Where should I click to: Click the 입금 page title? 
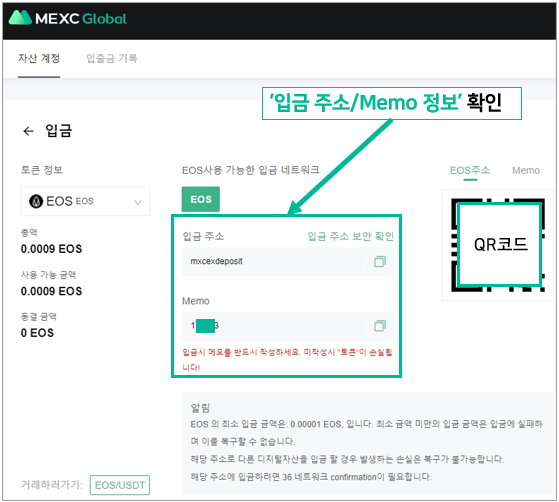[x=59, y=130]
